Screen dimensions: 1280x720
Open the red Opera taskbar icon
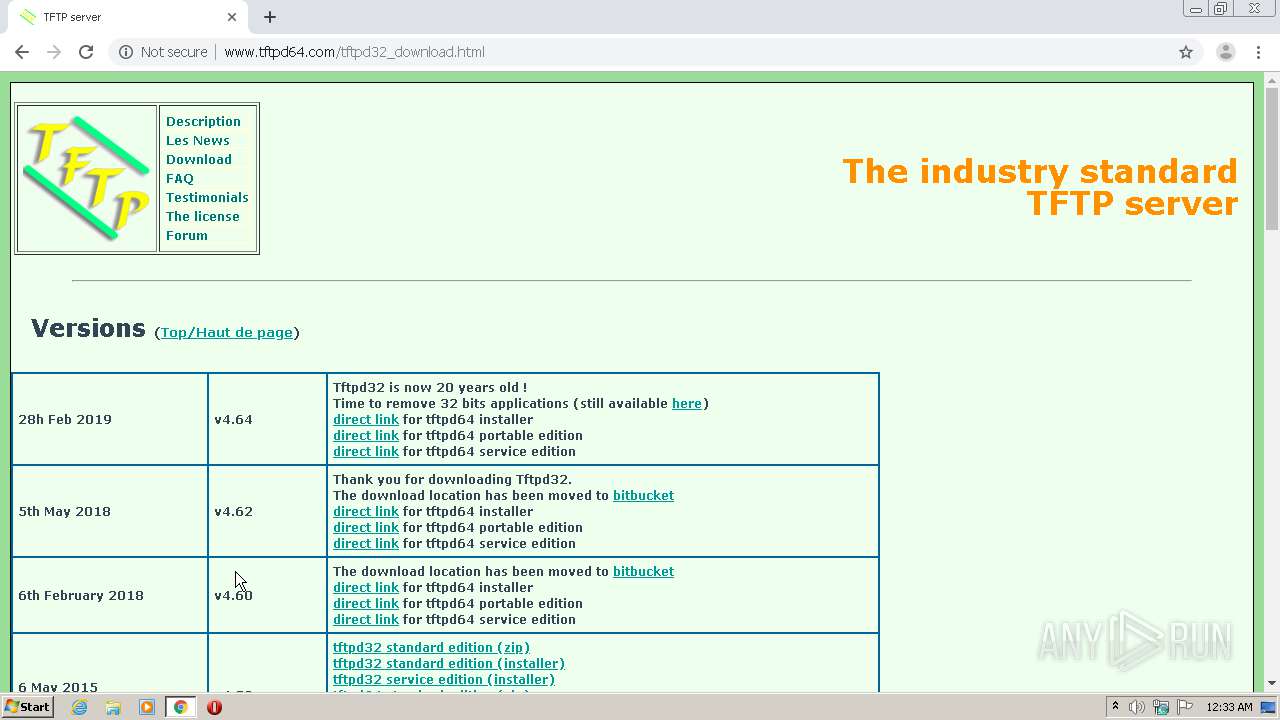point(214,707)
